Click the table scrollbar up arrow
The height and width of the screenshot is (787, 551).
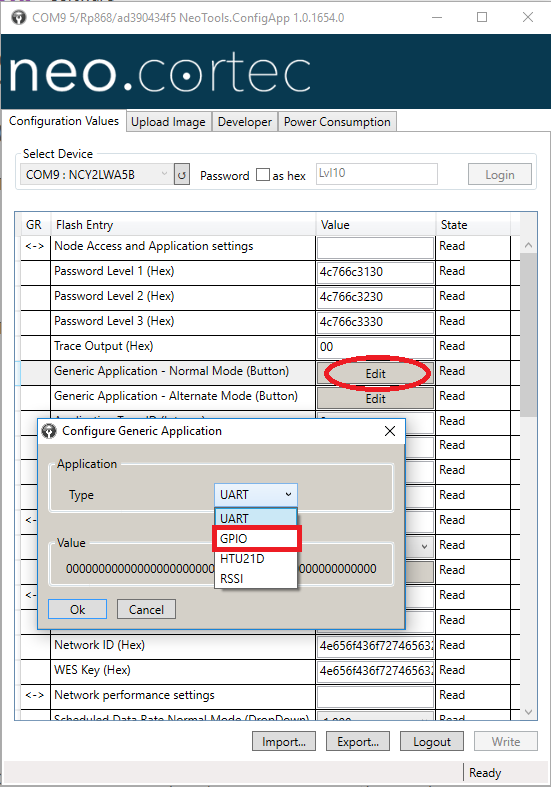click(x=528, y=245)
